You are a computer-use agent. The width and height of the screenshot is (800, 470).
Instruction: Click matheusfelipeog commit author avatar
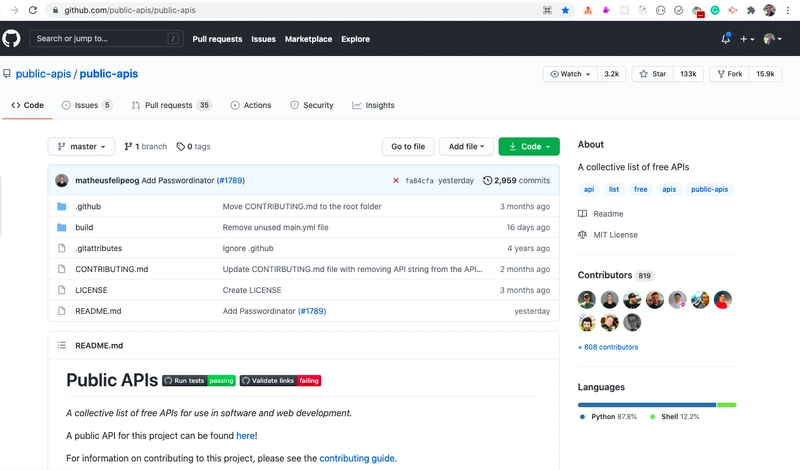(x=62, y=181)
